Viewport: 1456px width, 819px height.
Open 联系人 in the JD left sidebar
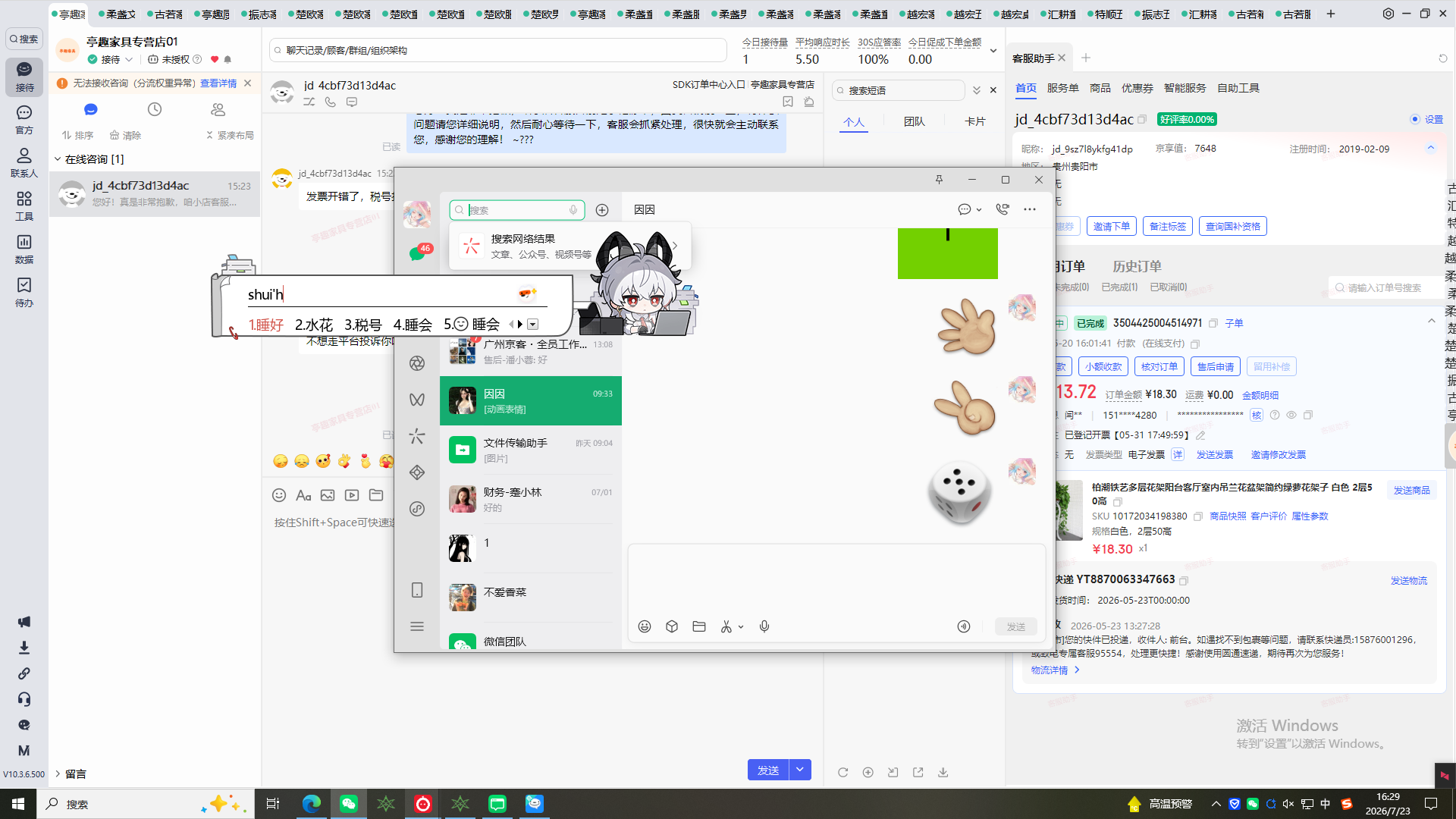tap(24, 163)
